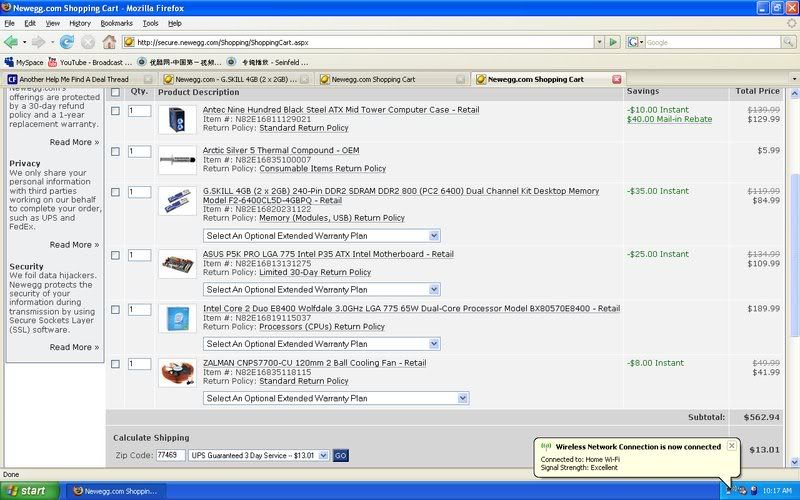Go to the Firefox Home page icon
Image resolution: width=800 pixels, height=500 pixels.
click(x=108, y=42)
